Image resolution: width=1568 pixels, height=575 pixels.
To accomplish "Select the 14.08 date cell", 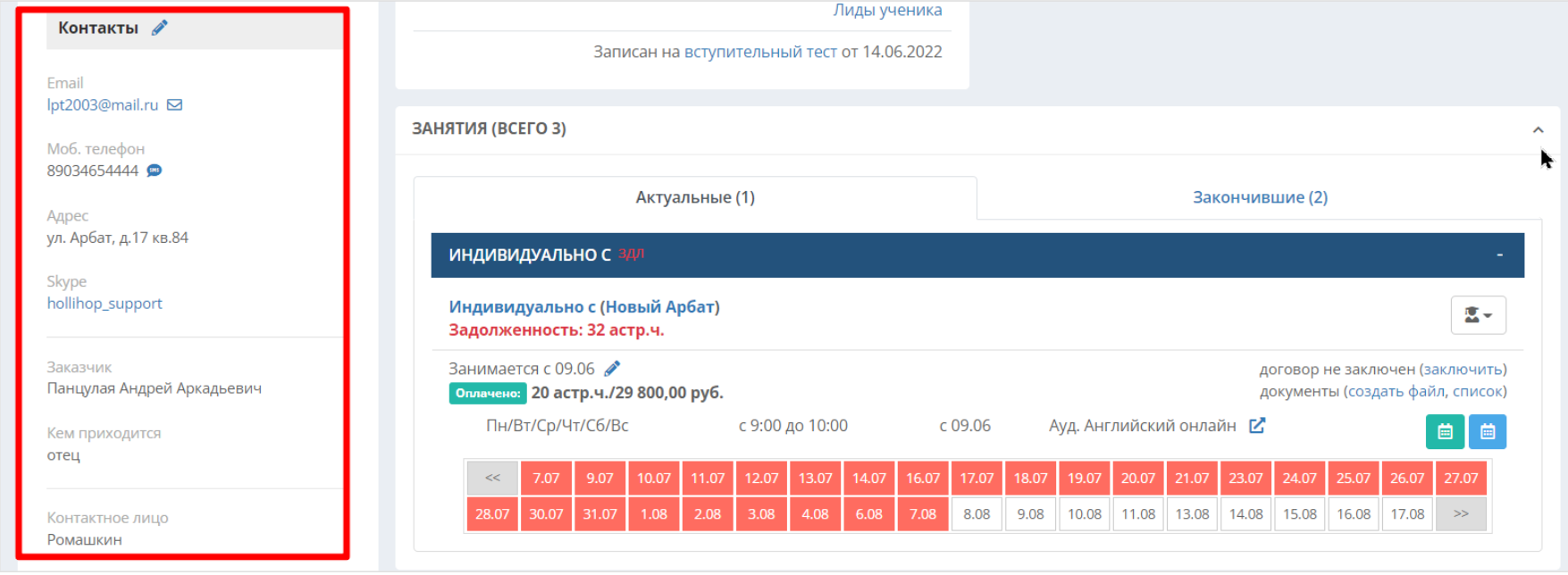I will click(x=1245, y=514).
